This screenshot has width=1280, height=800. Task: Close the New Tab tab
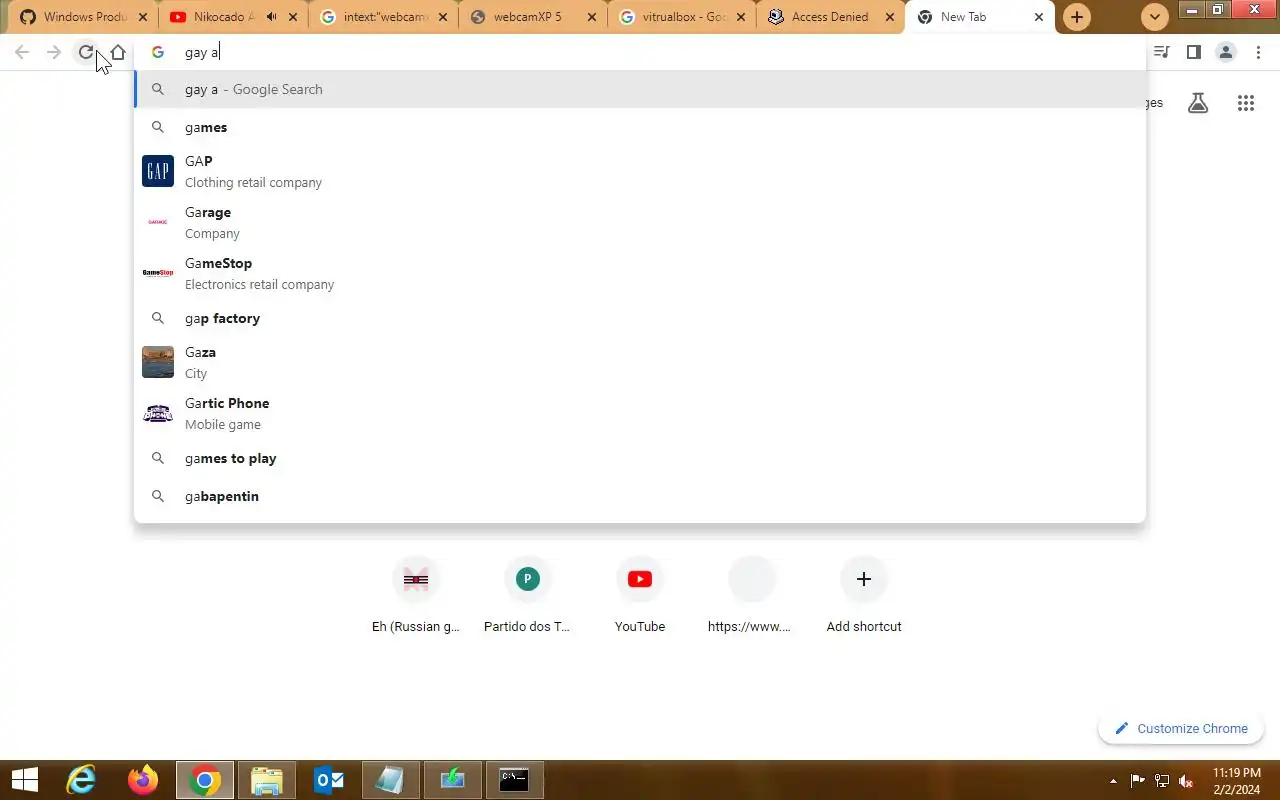(1039, 17)
